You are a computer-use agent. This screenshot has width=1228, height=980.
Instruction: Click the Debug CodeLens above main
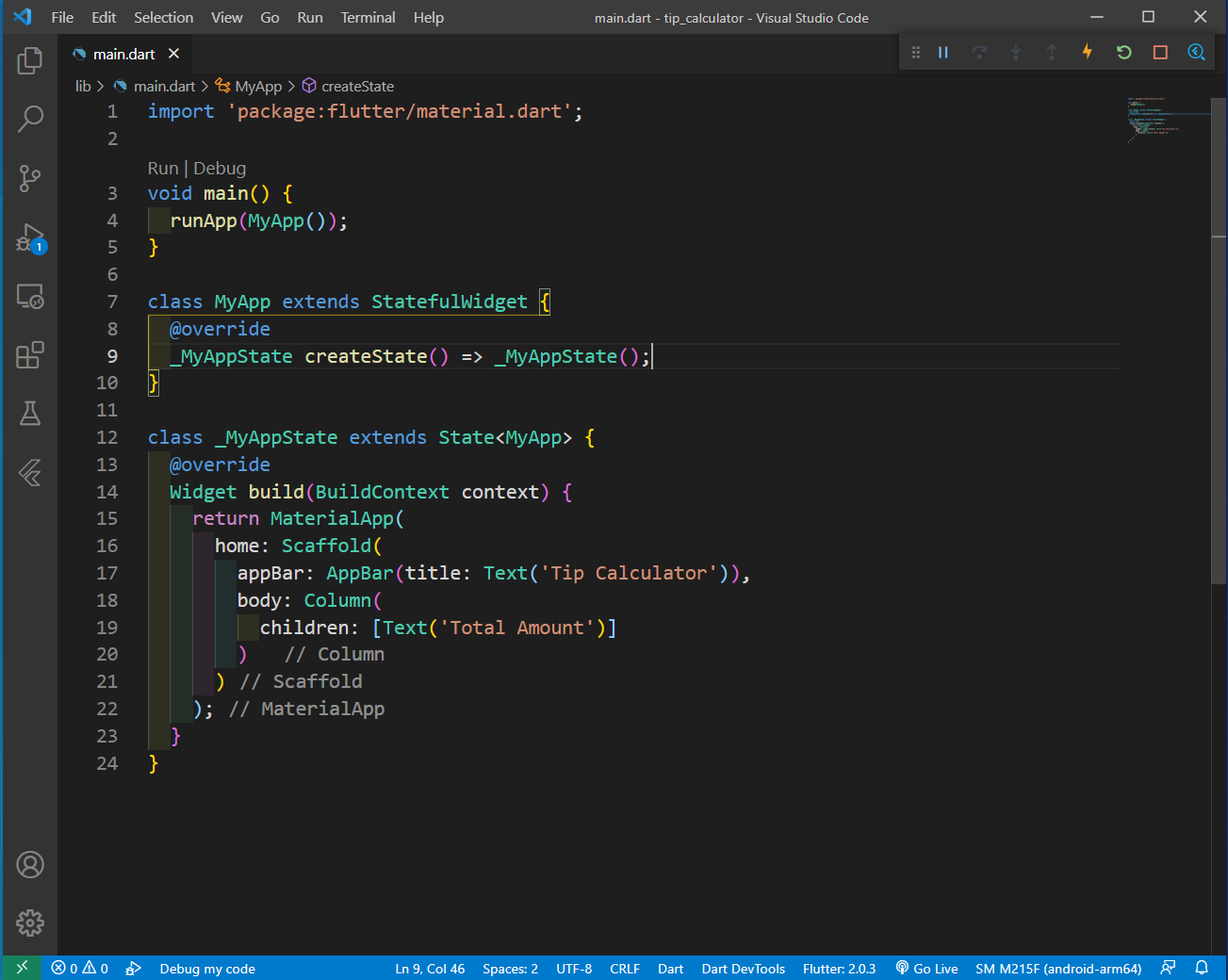[x=220, y=168]
